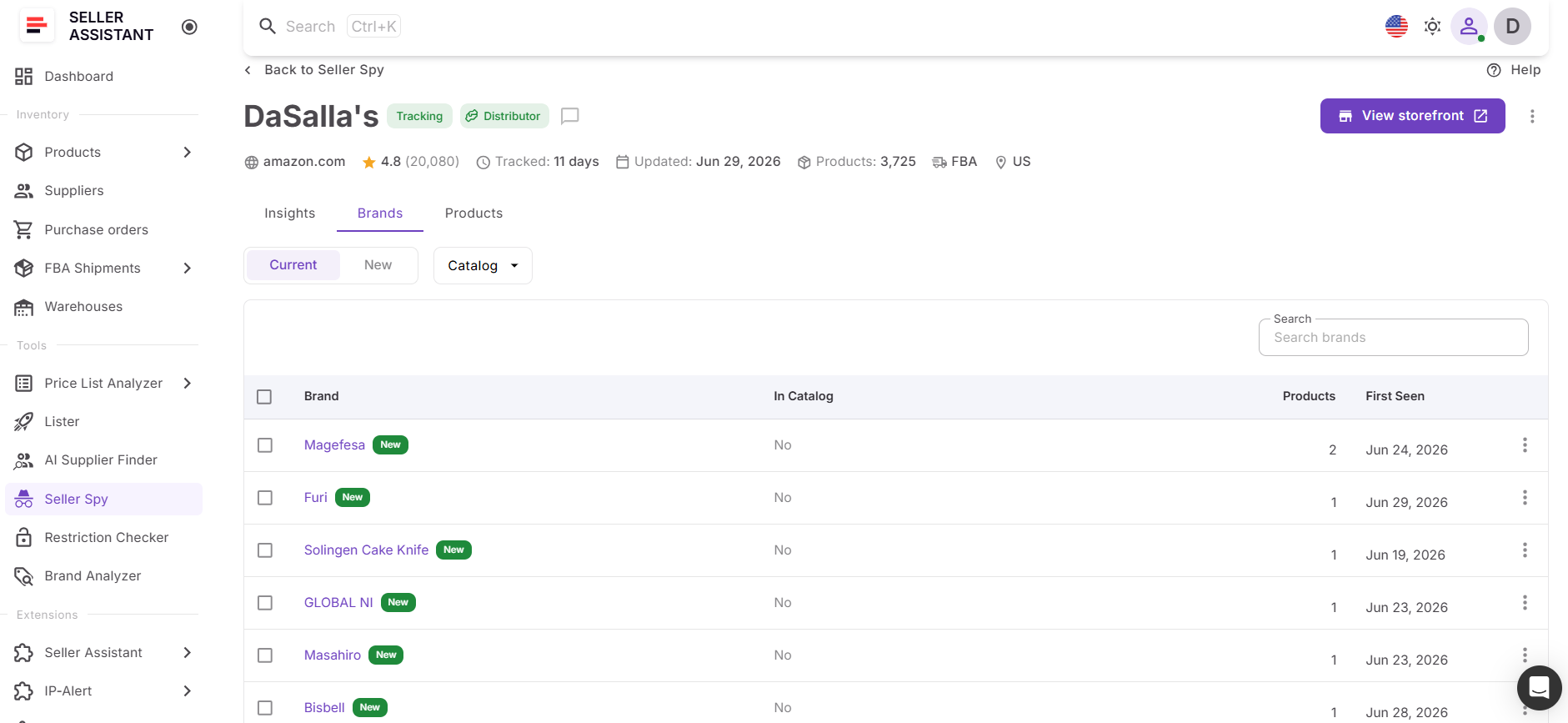
Task: Sort by the Products column header
Action: coord(1309,396)
